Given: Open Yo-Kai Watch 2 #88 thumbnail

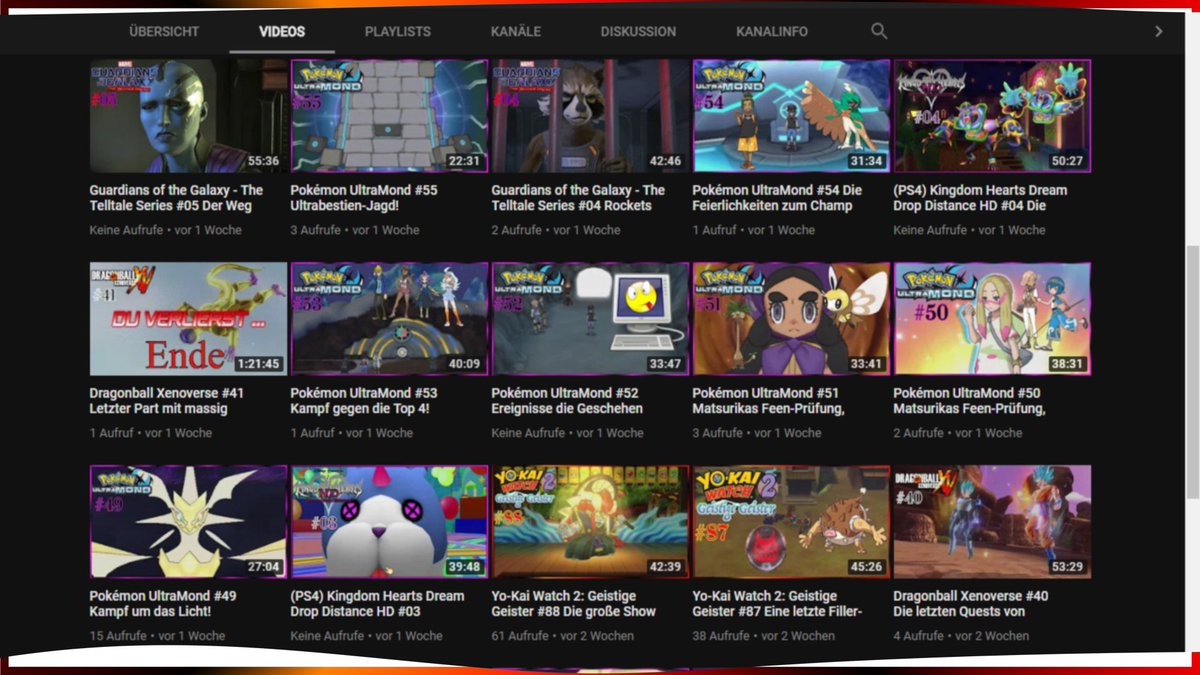Looking at the screenshot, I should point(590,522).
